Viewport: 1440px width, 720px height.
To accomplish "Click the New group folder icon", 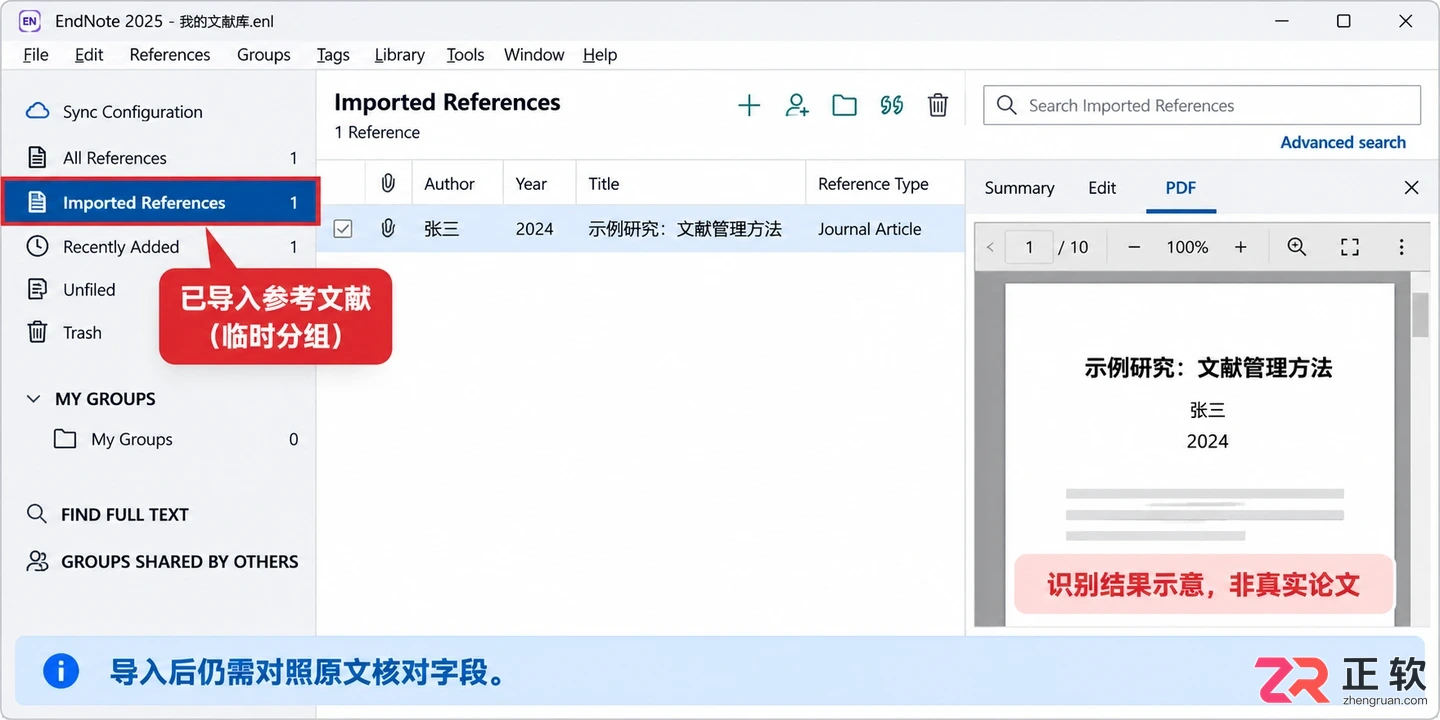I will coord(845,105).
